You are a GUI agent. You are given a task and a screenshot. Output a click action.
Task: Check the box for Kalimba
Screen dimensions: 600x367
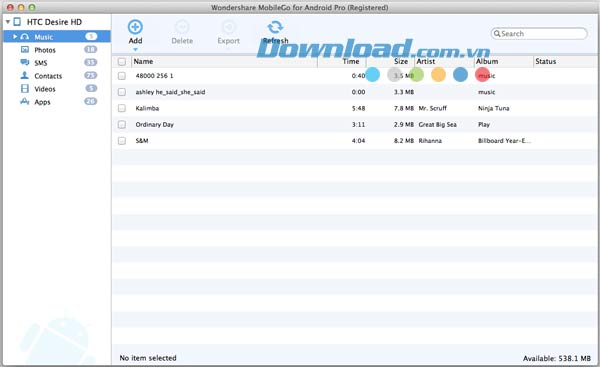click(x=122, y=108)
